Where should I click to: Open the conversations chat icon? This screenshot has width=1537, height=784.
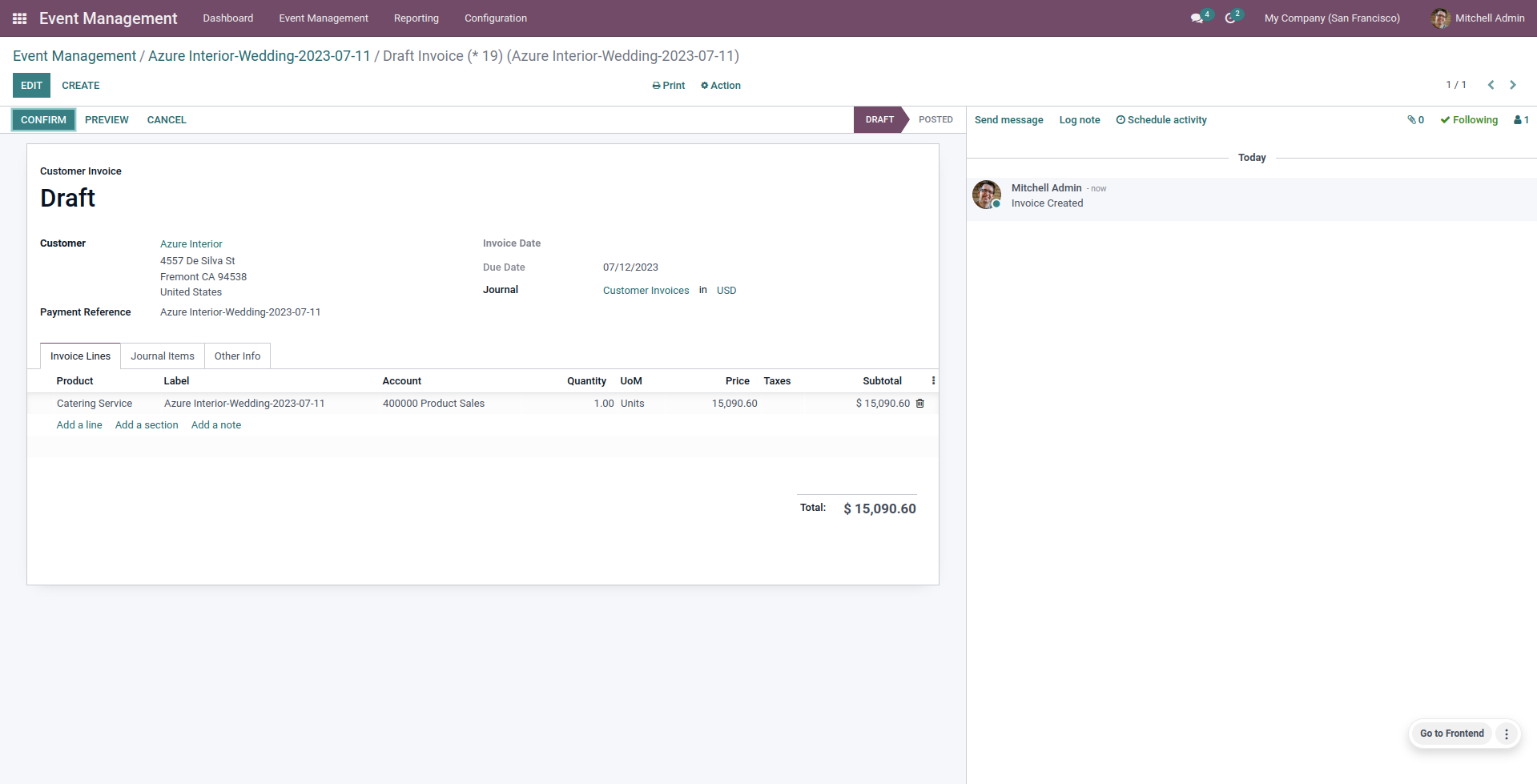[1197, 18]
